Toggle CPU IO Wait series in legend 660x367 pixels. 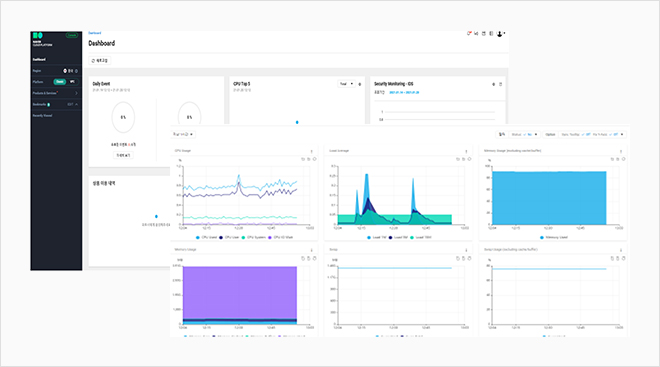(281, 237)
